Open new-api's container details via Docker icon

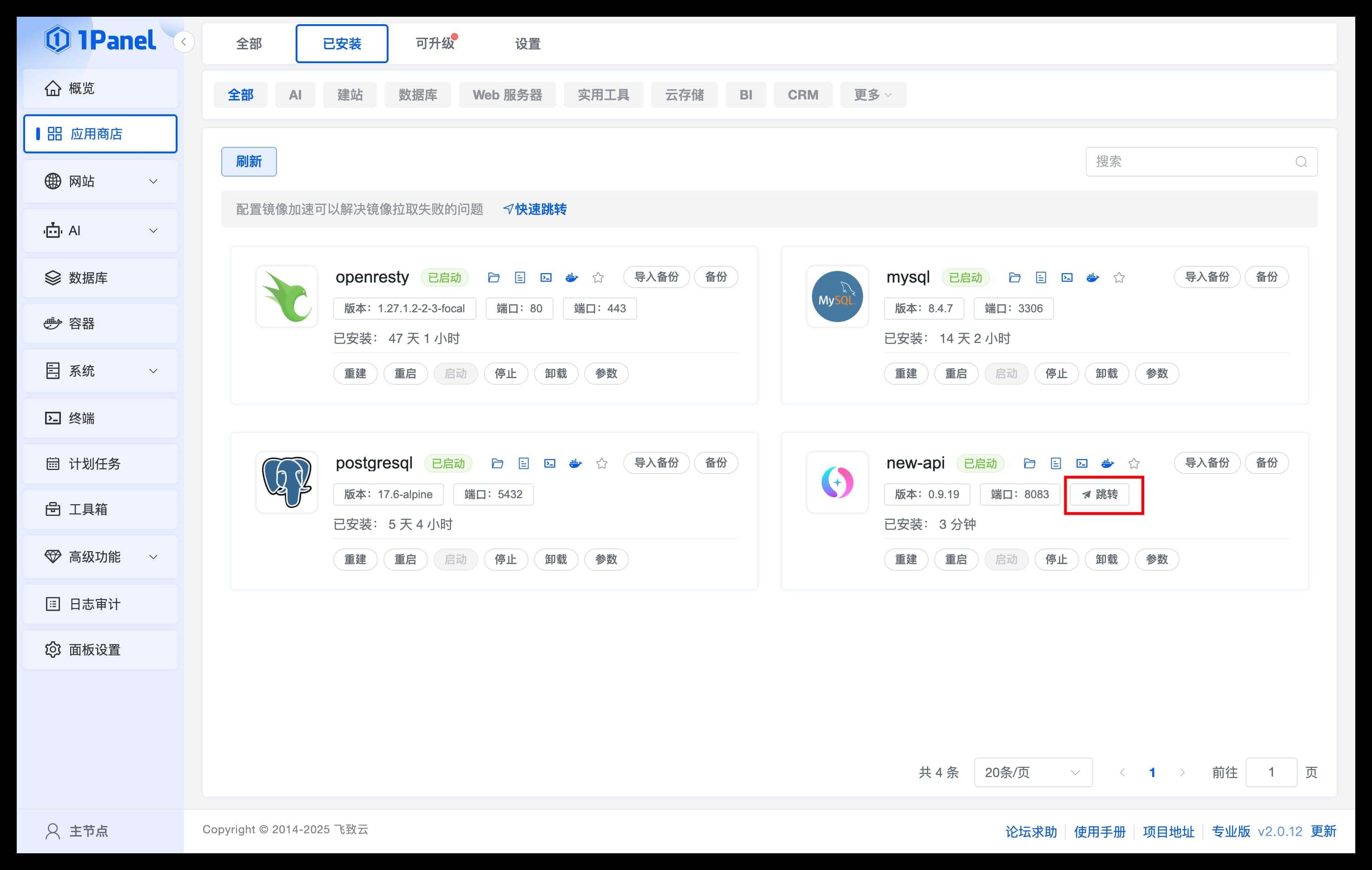(x=1107, y=463)
